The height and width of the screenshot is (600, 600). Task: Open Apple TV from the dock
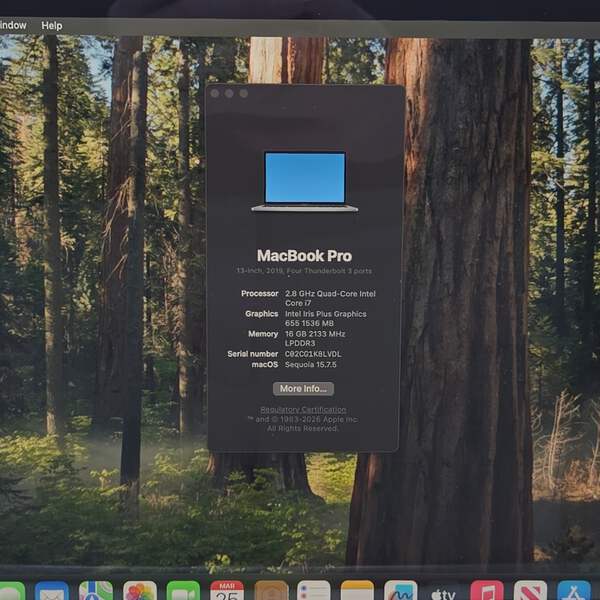pyautogui.click(x=444, y=592)
